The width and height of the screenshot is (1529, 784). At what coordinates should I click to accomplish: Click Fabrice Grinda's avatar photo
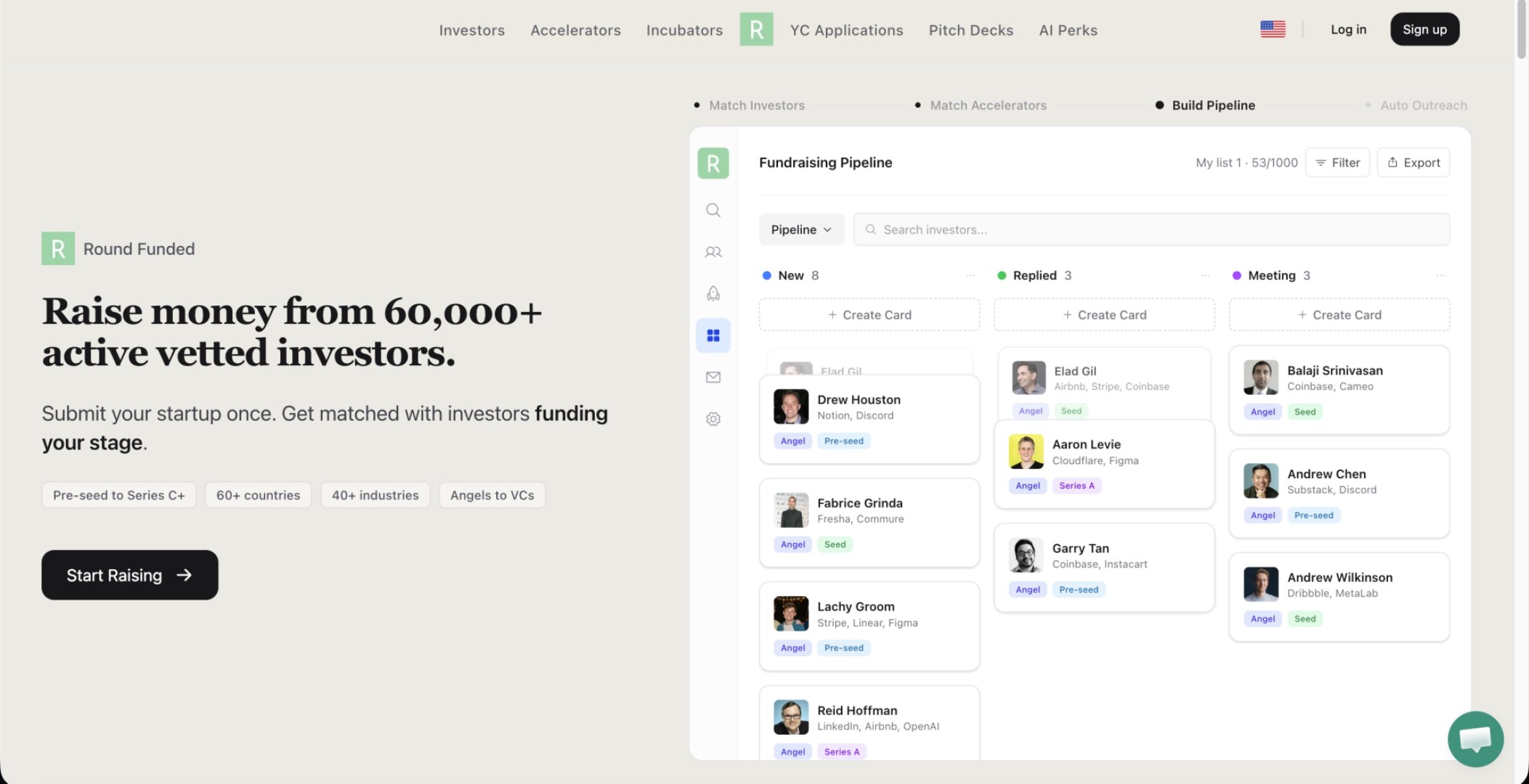(x=791, y=510)
